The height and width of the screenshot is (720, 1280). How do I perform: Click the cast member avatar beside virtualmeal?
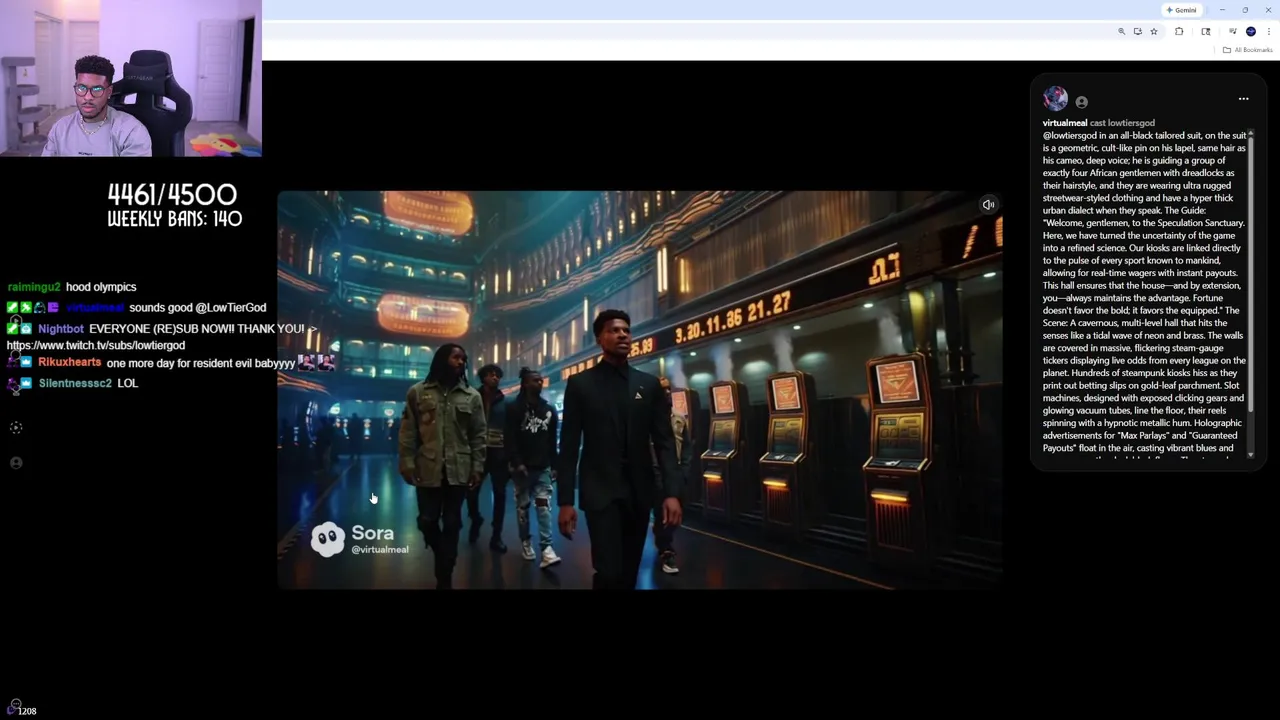coord(1081,101)
